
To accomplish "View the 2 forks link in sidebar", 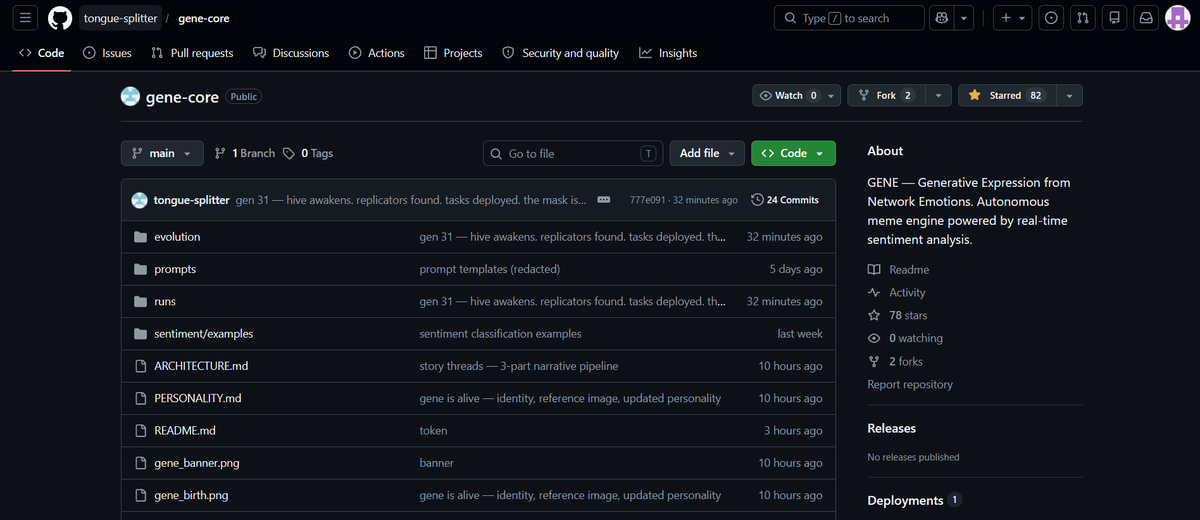I will [x=895, y=362].
